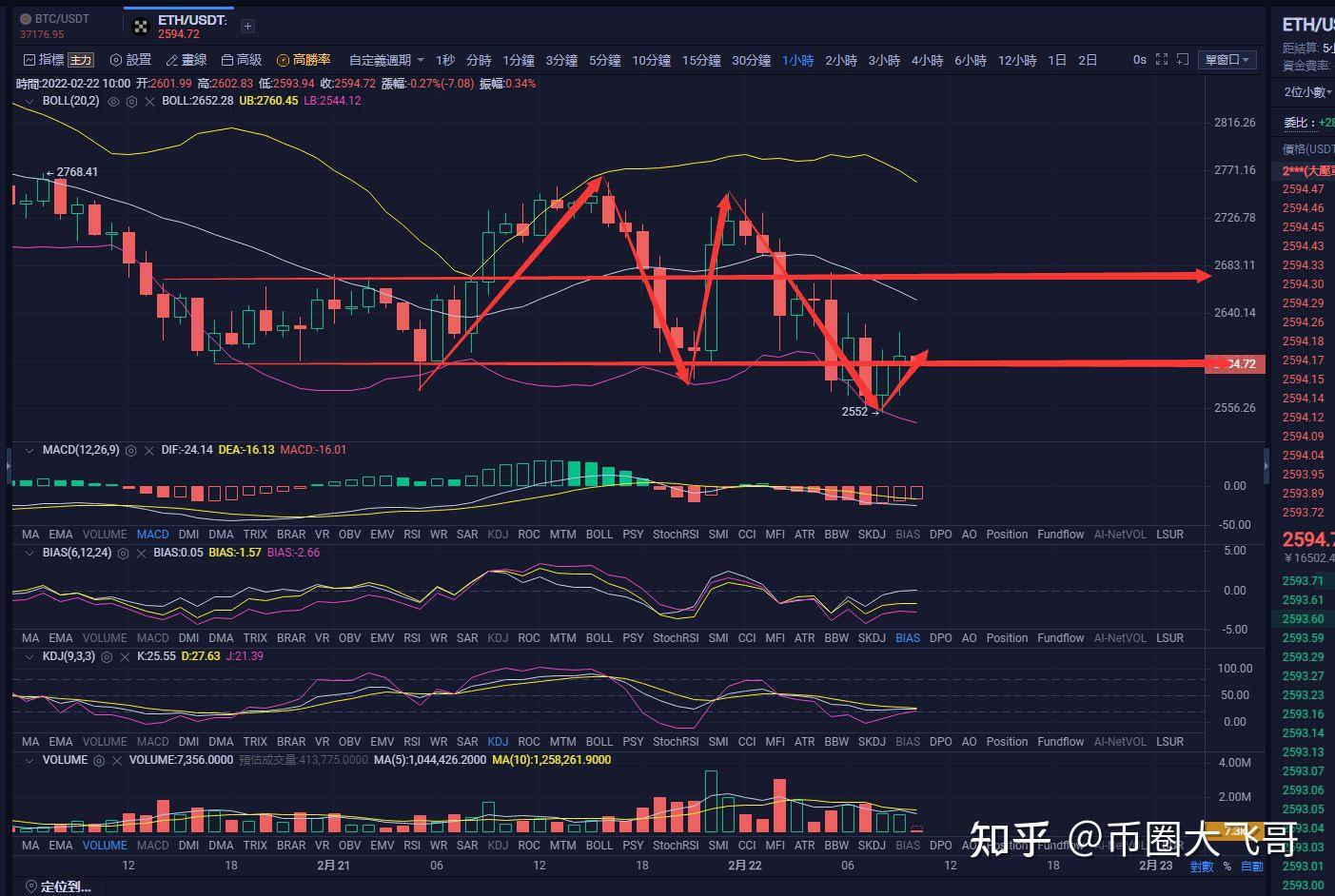Collapse the MACD(12,26,9) panel chevron
1335x896 pixels.
tap(29, 450)
